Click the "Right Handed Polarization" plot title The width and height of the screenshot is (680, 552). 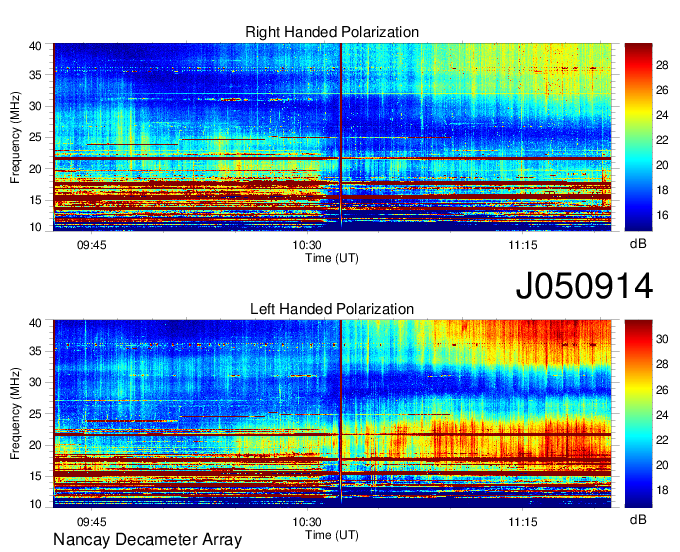pyautogui.click(x=332, y=32)
